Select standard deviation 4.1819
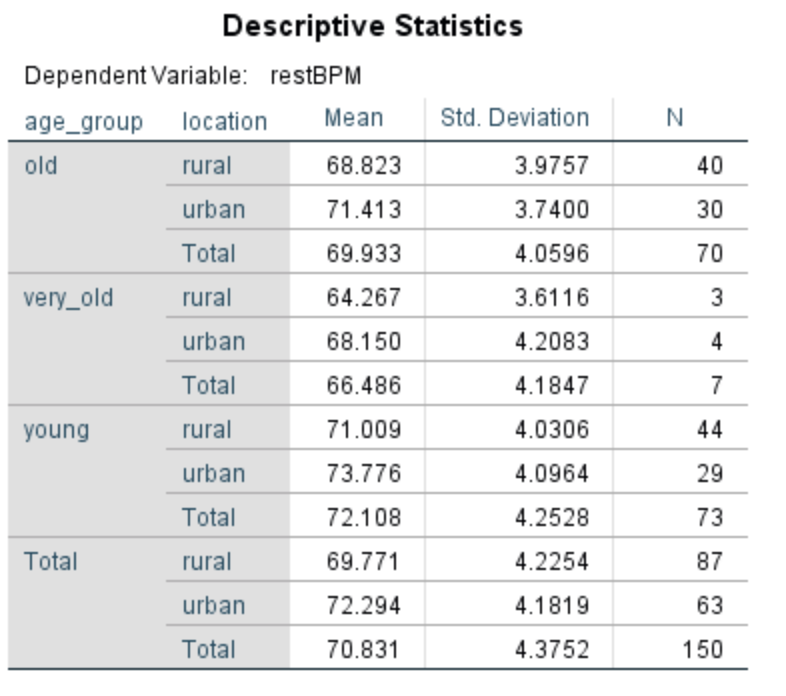Image resolution: width=786 pixels, height=696 pixels. click(x=552, y=606)
